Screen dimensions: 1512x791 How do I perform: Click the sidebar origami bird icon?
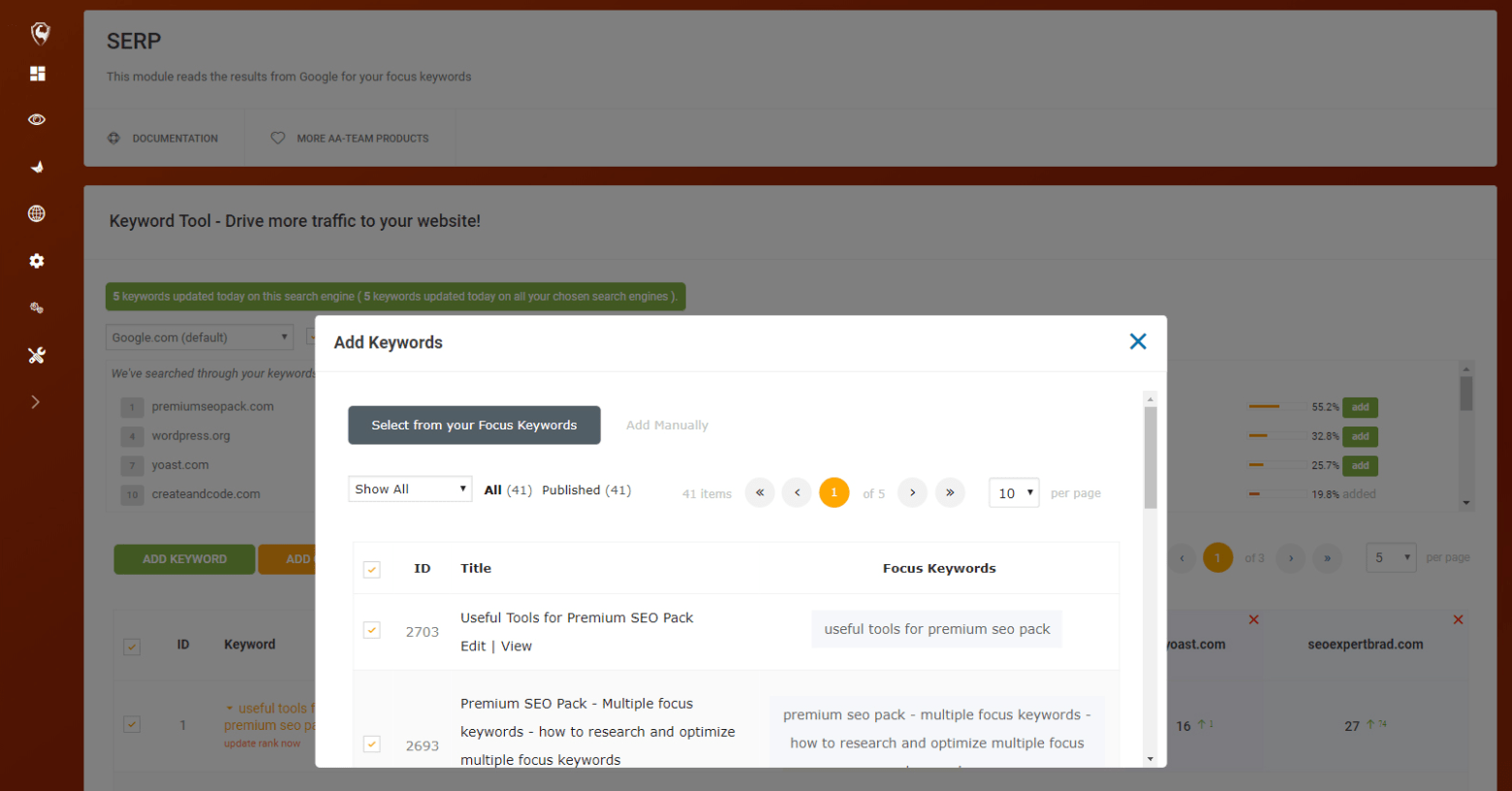pos(37,167)
